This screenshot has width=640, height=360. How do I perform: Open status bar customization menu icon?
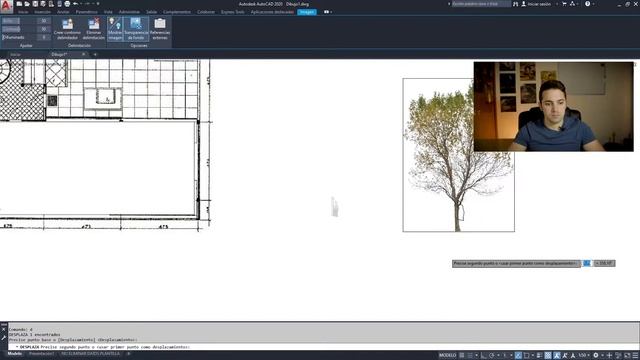635,356
